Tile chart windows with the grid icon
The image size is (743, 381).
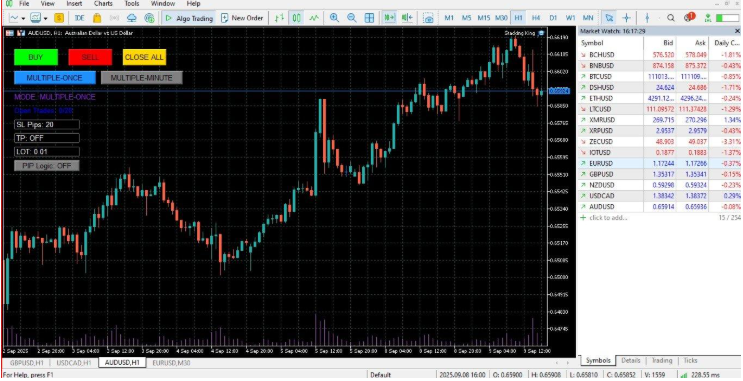click(369, 18)
